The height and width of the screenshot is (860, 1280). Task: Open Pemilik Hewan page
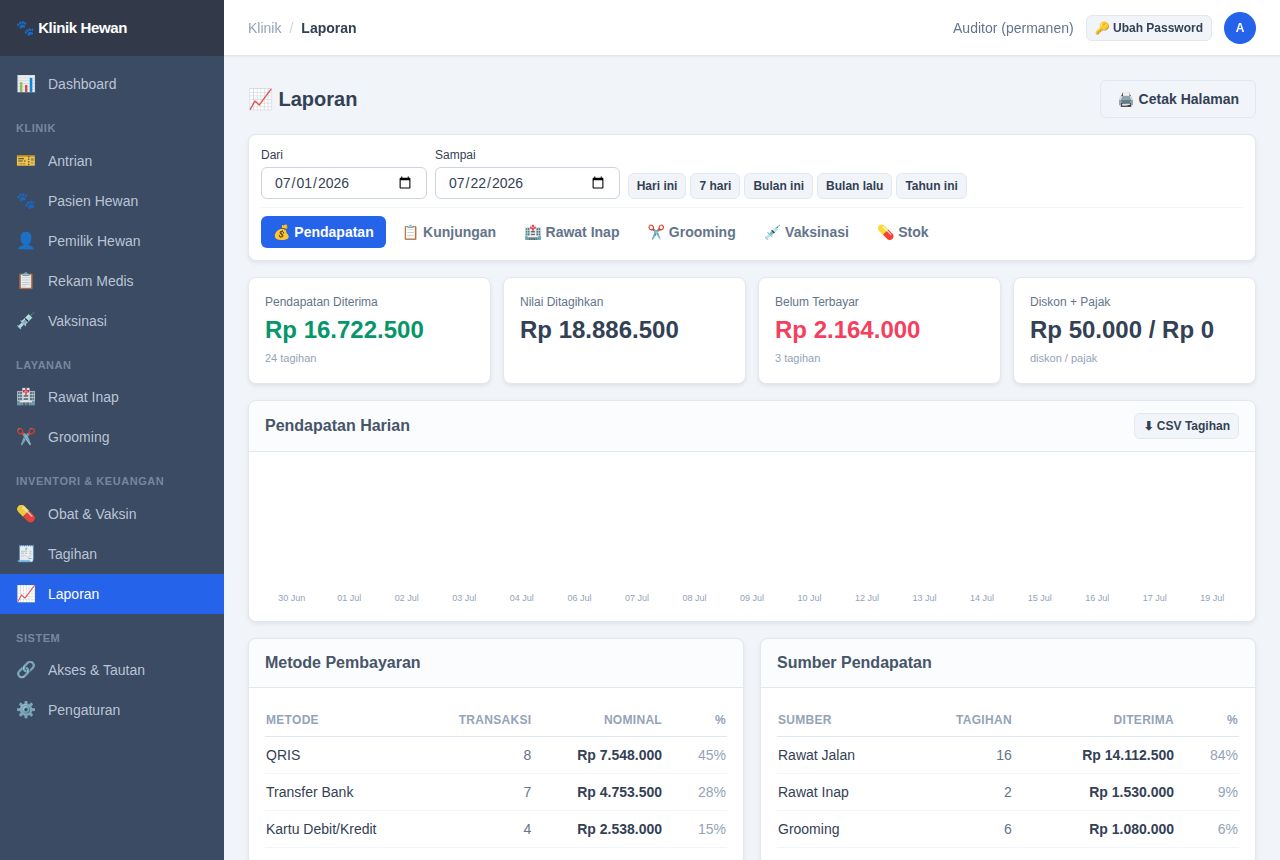[112, 241]
